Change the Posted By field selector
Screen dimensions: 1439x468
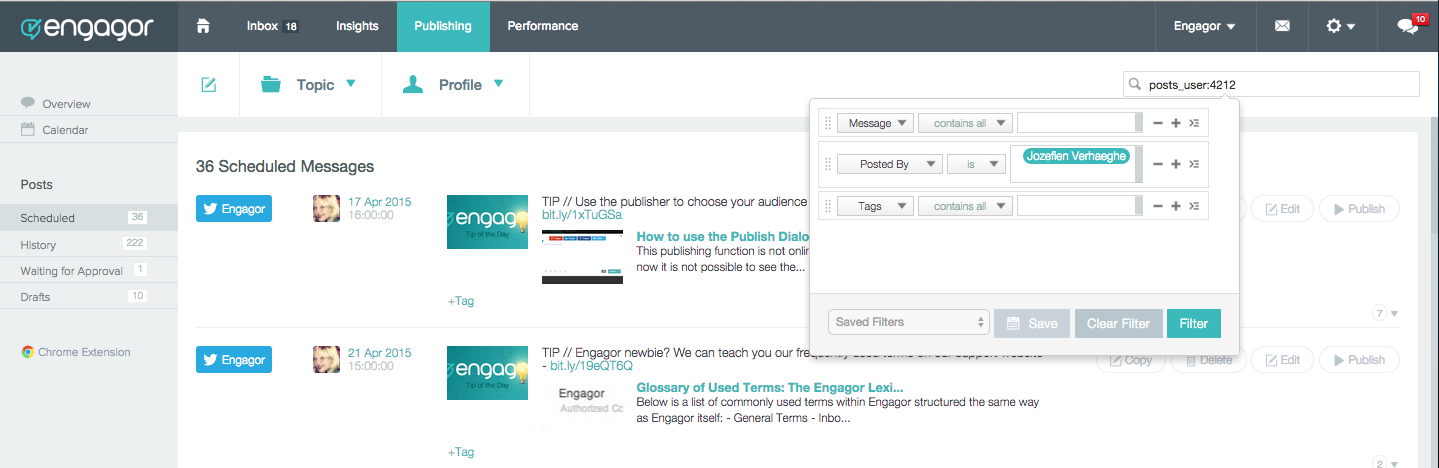click(x=889, y=164)
